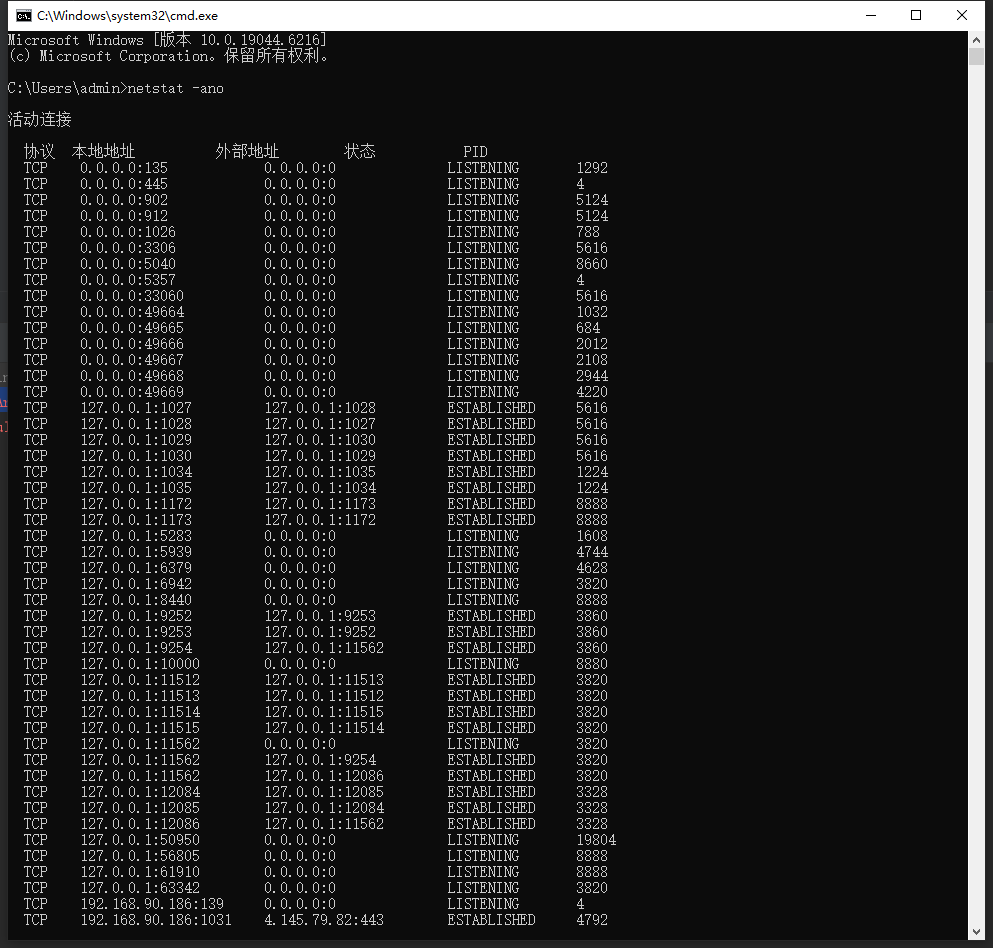Screen dimensions: 993x948
Task: Click the column header '外部地址'
Action: click(247, 151)
